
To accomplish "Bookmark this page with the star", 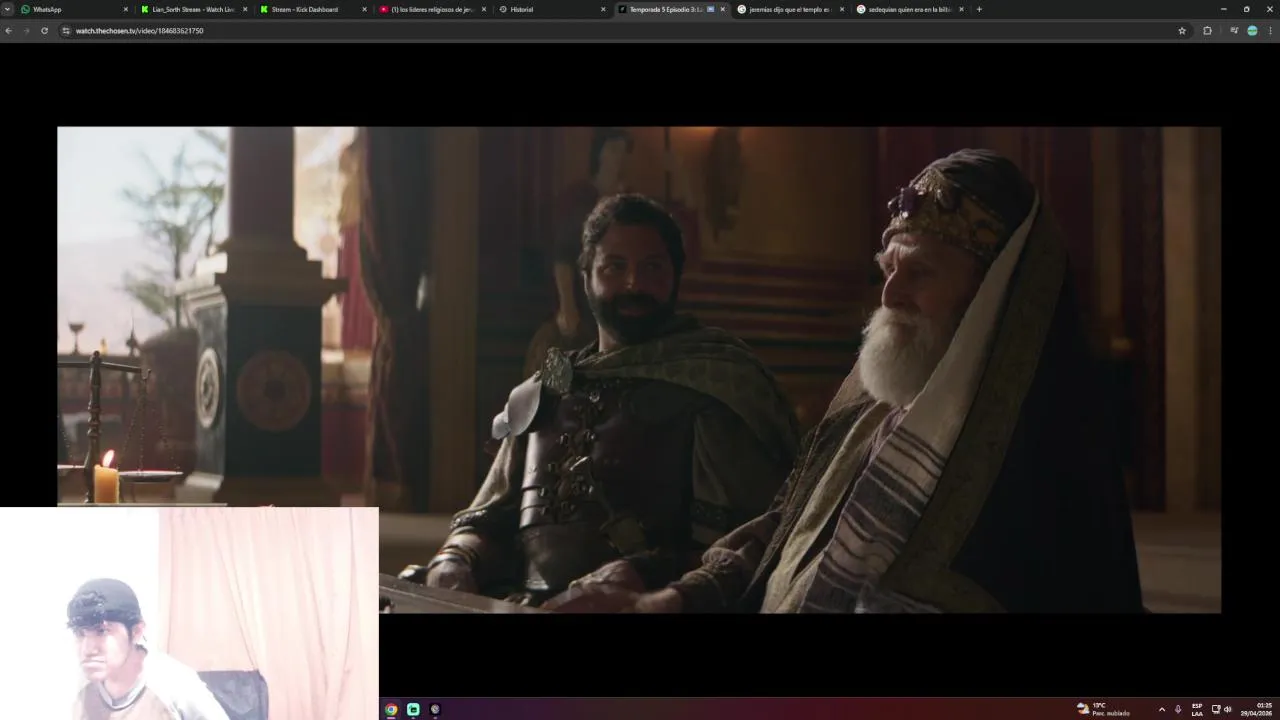I will [1182, 31].
